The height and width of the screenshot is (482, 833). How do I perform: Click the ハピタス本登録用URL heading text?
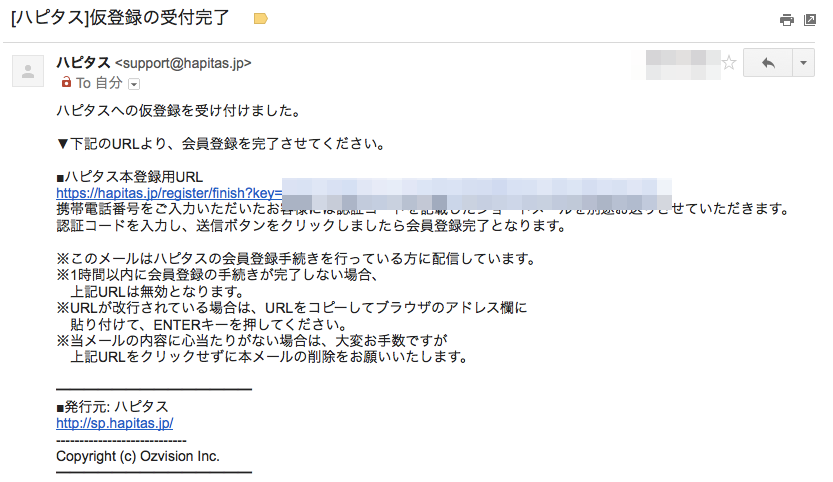pyautogui.click(x=130, y=176)
